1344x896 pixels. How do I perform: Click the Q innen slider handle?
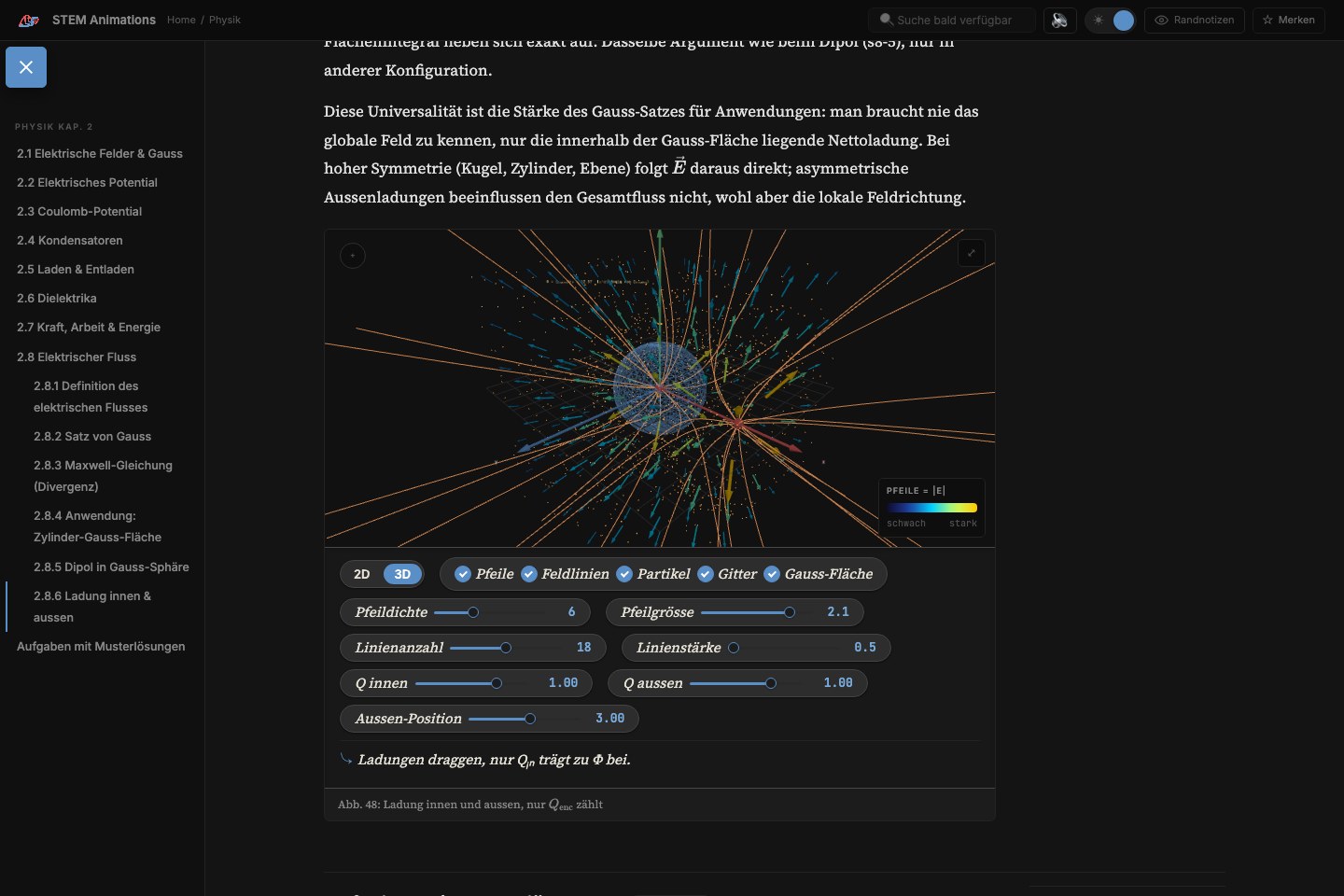[x=497, y=683]
